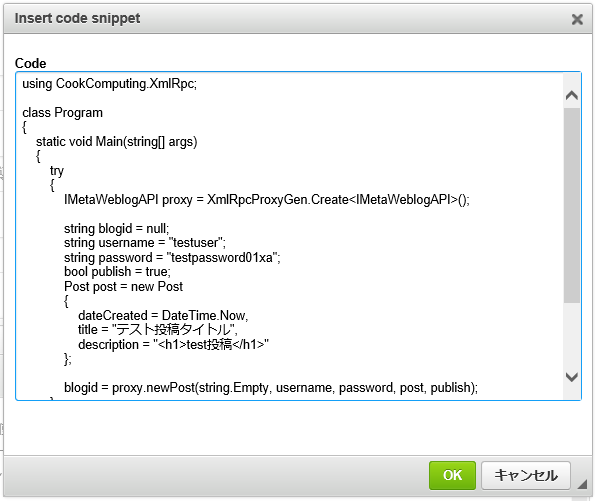Viewport: 595px width, 501px height.
Task: Click the 'Code' field label
Action: (30, 63)
